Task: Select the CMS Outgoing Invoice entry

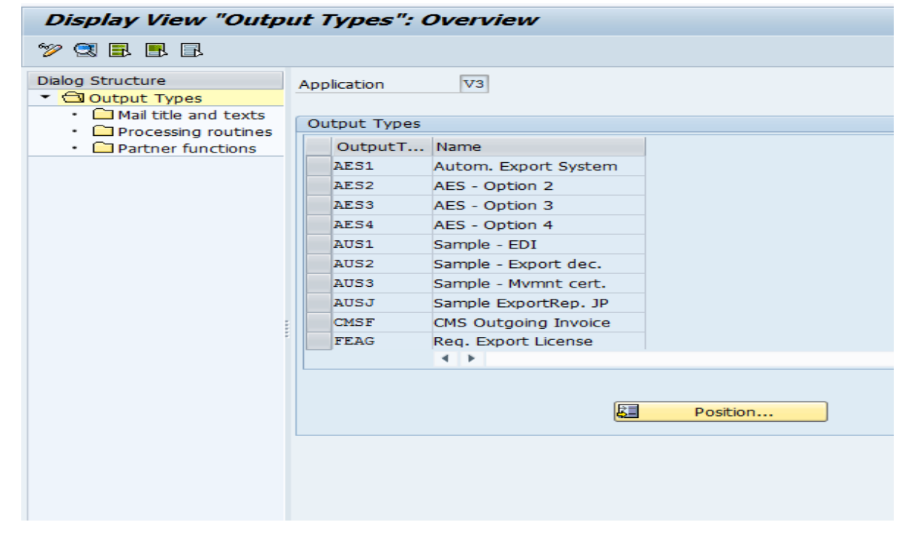Action: [x=521, y=323]
